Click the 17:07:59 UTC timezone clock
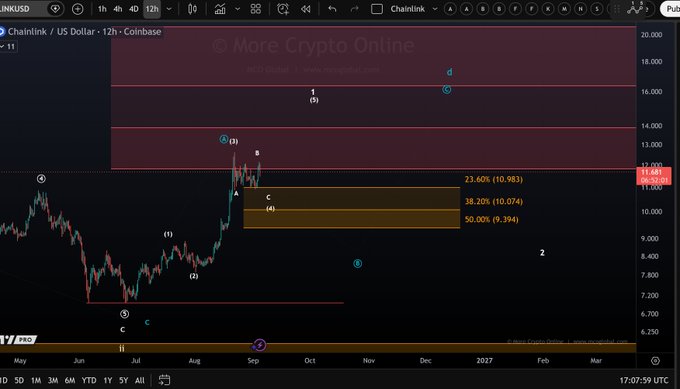 [x=644, y=380]
